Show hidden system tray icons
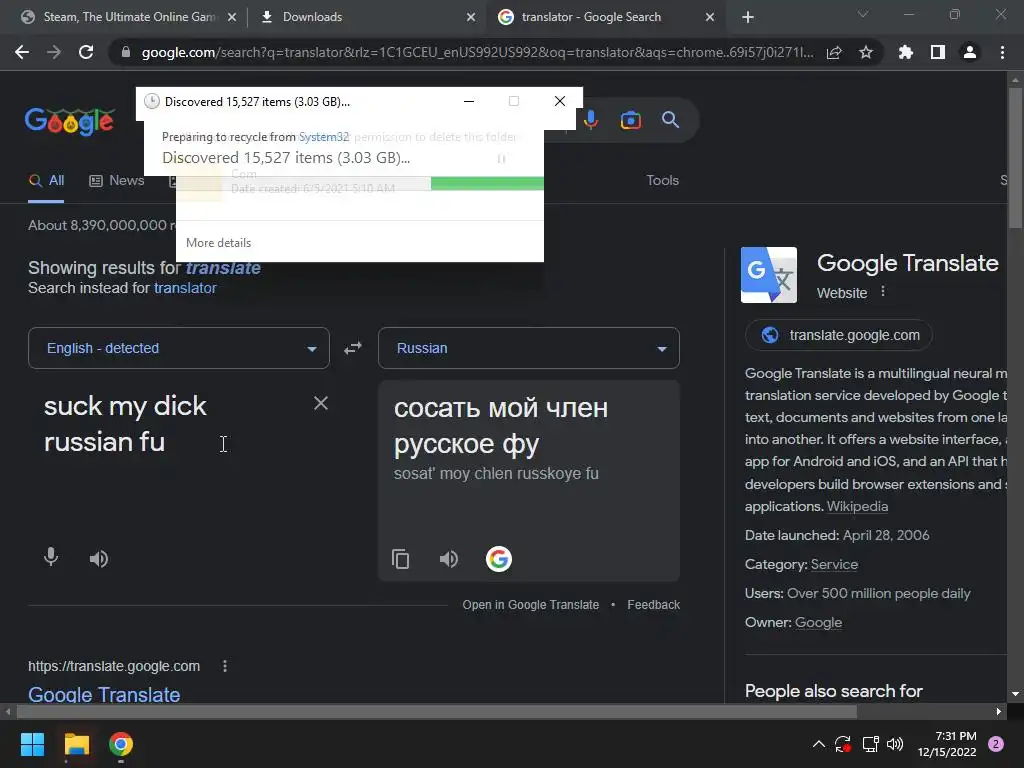Viewport: 1024px width, 768px height. pos(818,744)
